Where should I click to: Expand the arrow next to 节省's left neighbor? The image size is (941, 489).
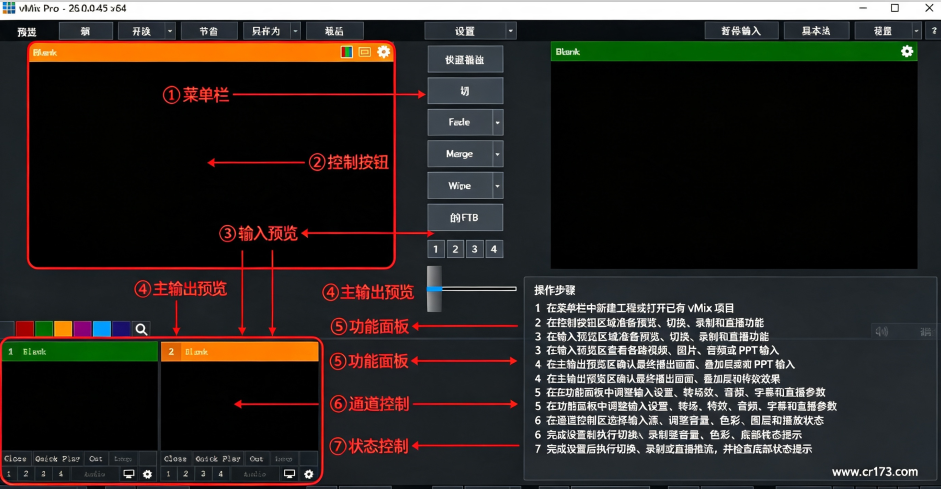(x=170, y=31)
